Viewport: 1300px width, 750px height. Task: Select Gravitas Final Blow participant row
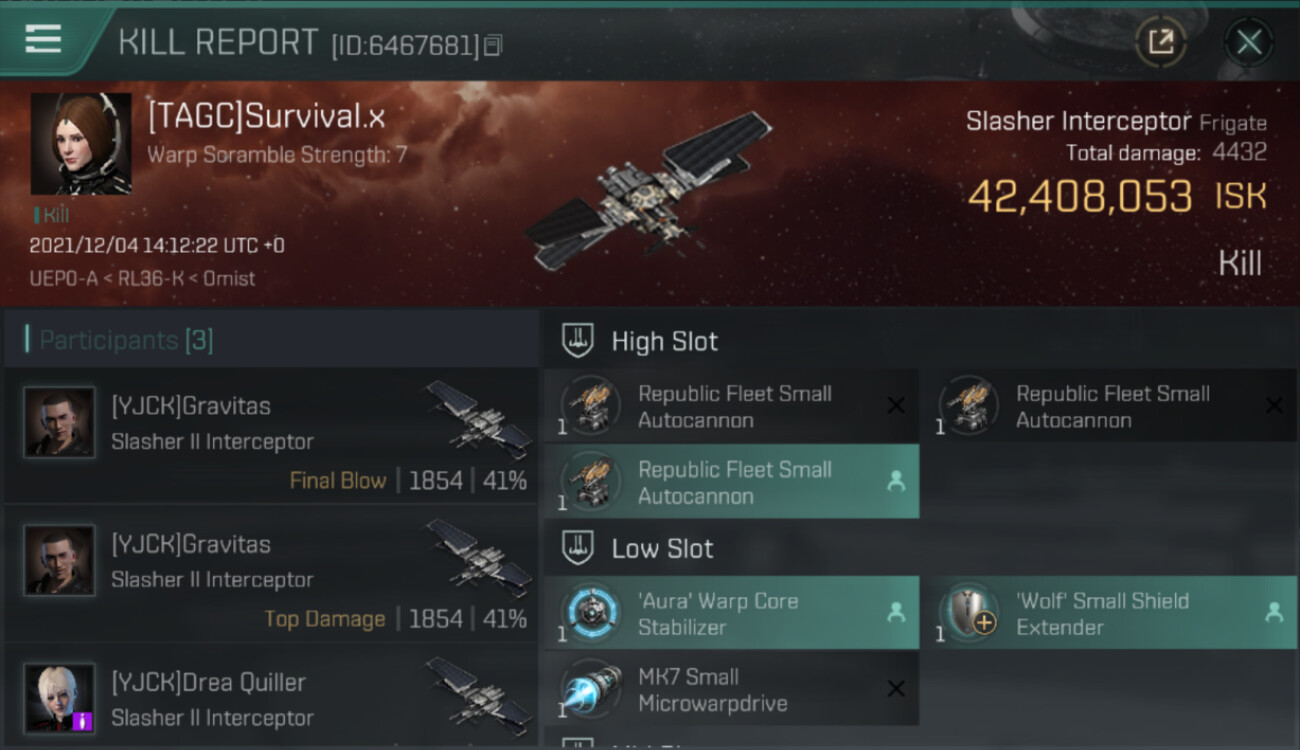point(271,436)
